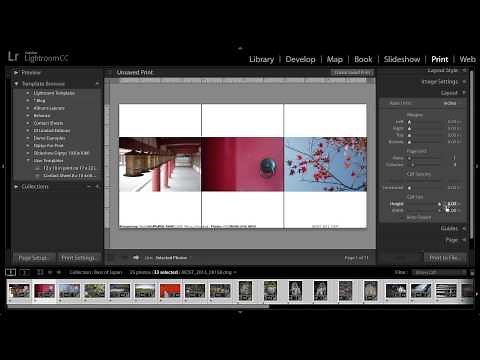Click the second window display icon
480x360 pixels.
click(24, 272)
